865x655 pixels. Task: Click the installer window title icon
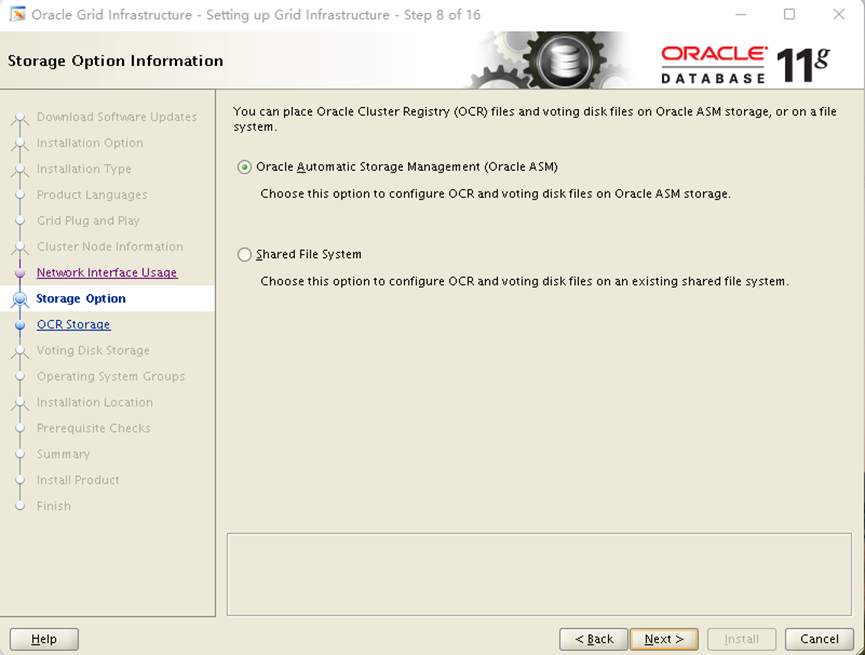tap(18, 14)
